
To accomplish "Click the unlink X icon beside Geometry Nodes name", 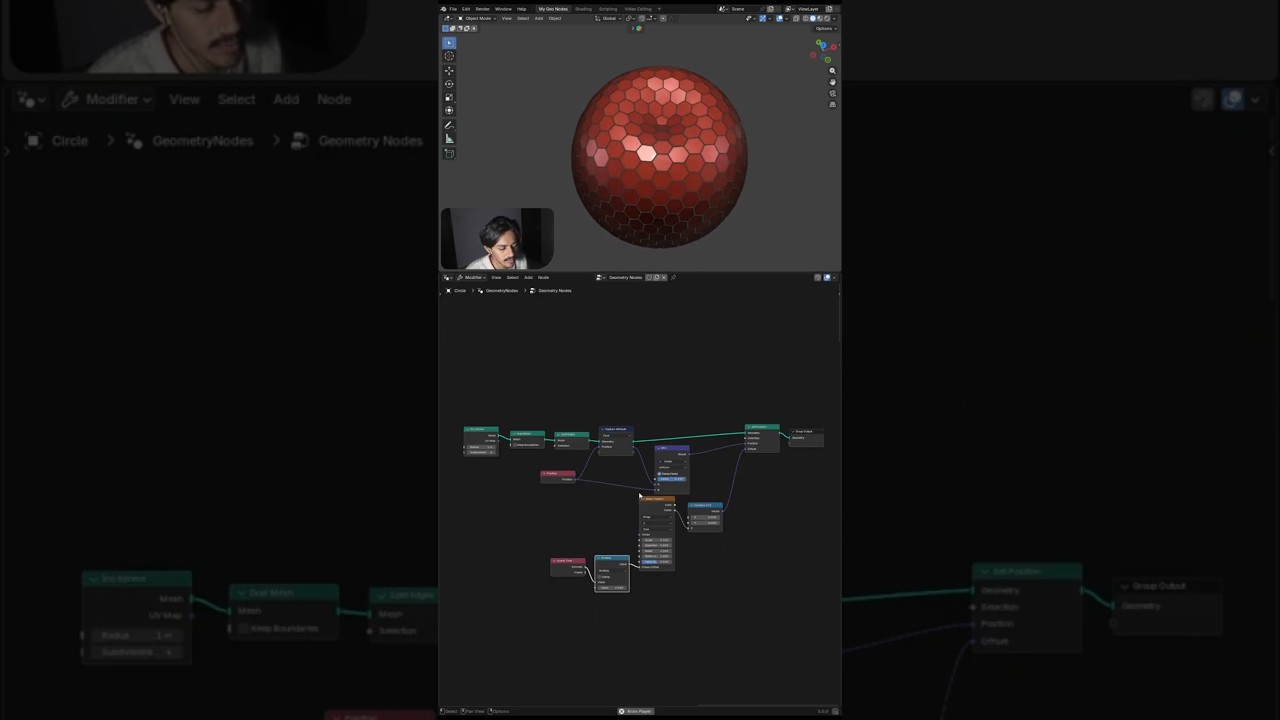I will pos(664,277).
